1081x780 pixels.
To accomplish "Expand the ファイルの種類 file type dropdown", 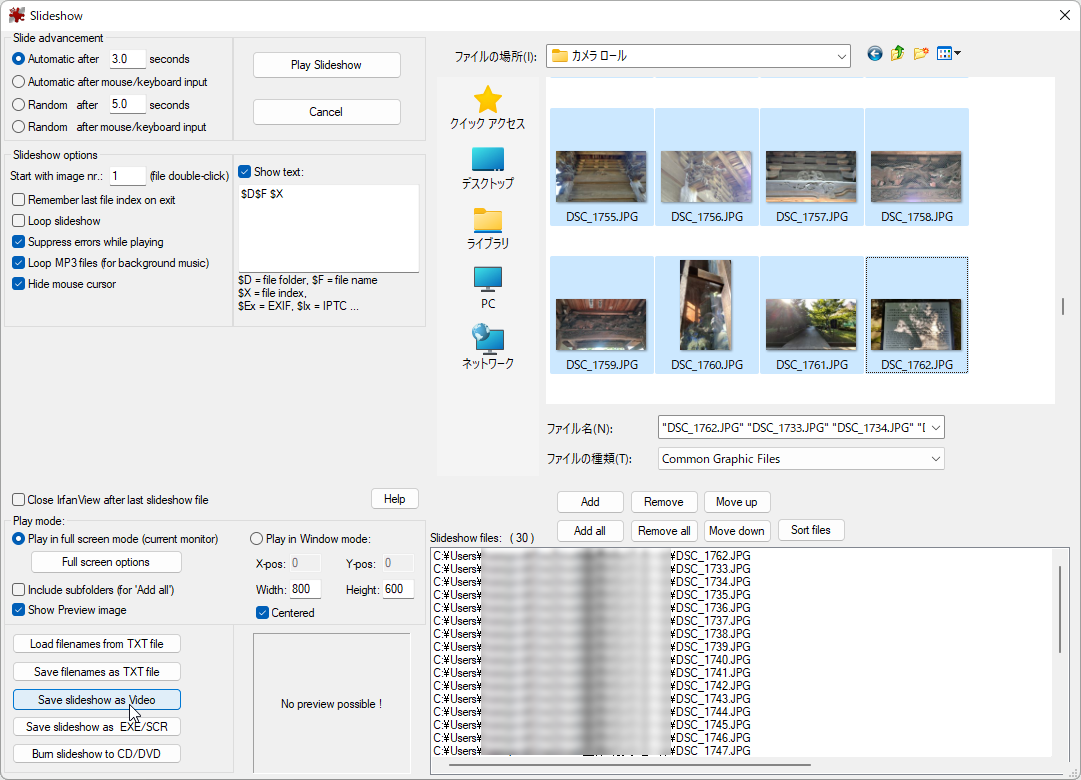I will (x=935, y=458).
